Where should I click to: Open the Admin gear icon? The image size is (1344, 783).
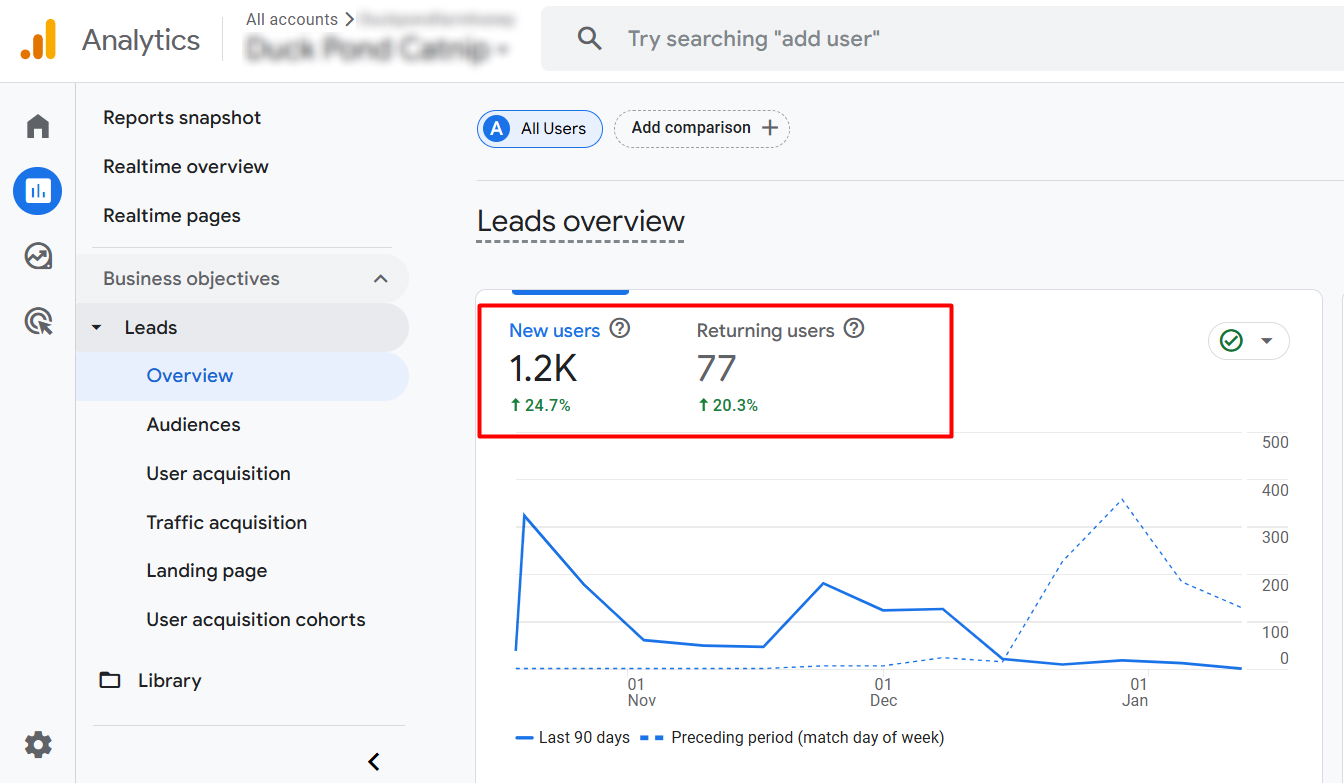click(37, 744)
